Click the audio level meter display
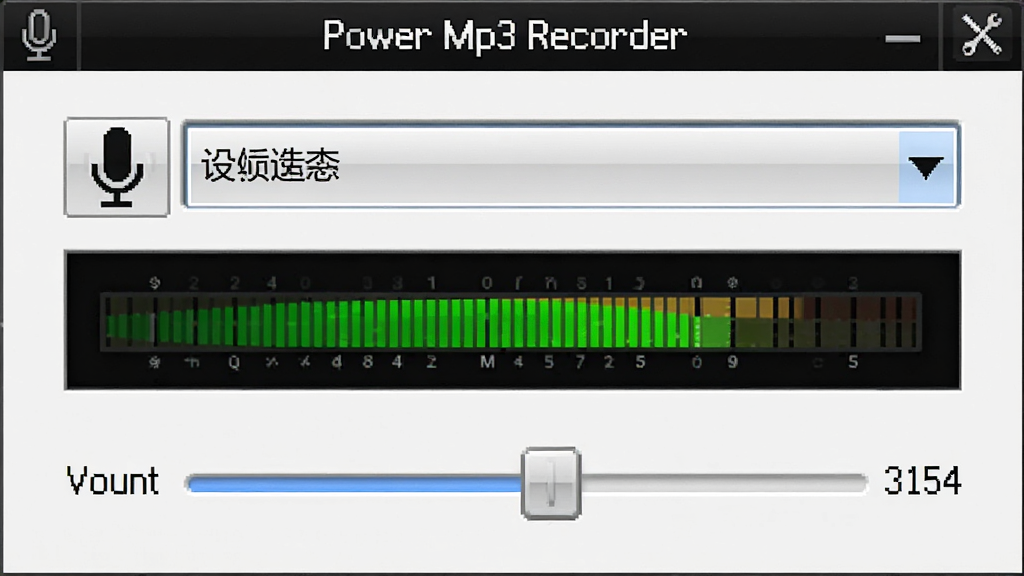Viewport: 1024px width, 576px height. coord(513,320)
